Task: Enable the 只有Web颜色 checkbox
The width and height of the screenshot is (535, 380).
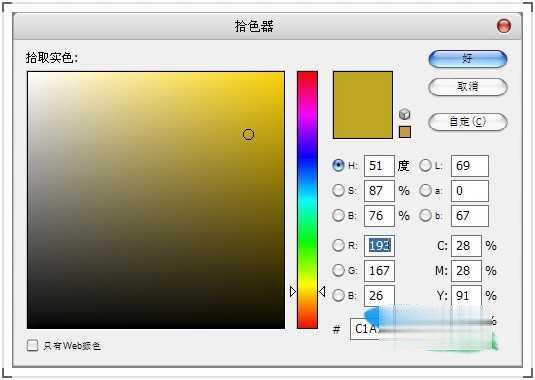Action: (x=32, y=345)
